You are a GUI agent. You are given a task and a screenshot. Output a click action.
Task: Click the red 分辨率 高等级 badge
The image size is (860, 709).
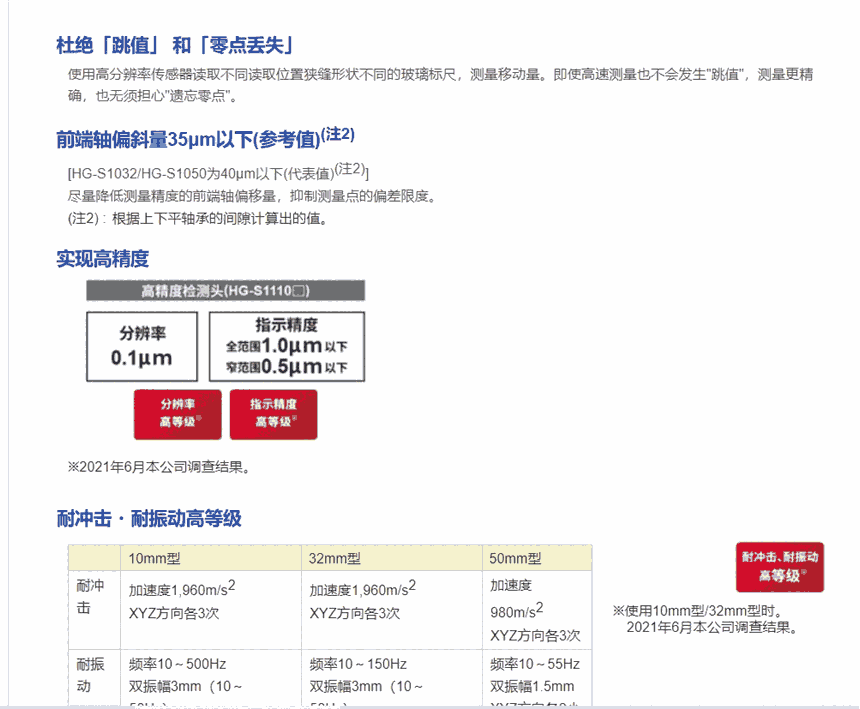tap(177, 414)
